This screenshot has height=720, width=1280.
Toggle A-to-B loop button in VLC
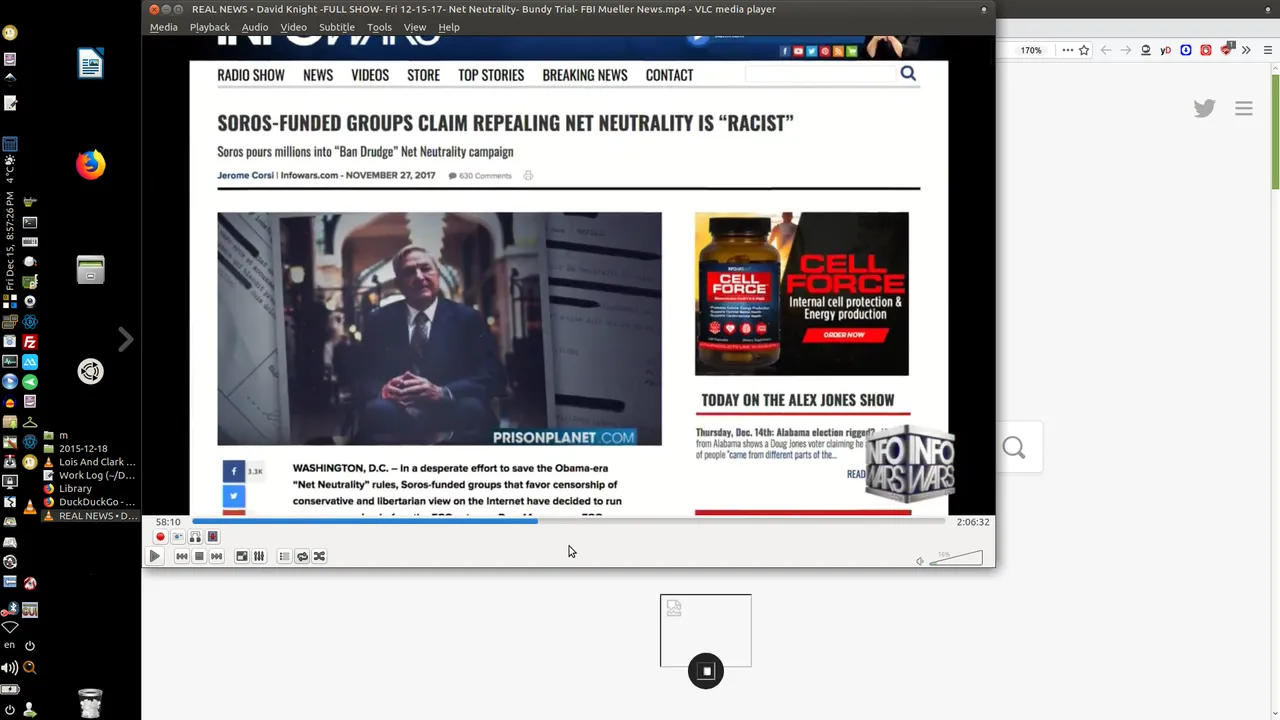[x=195, y=537]
